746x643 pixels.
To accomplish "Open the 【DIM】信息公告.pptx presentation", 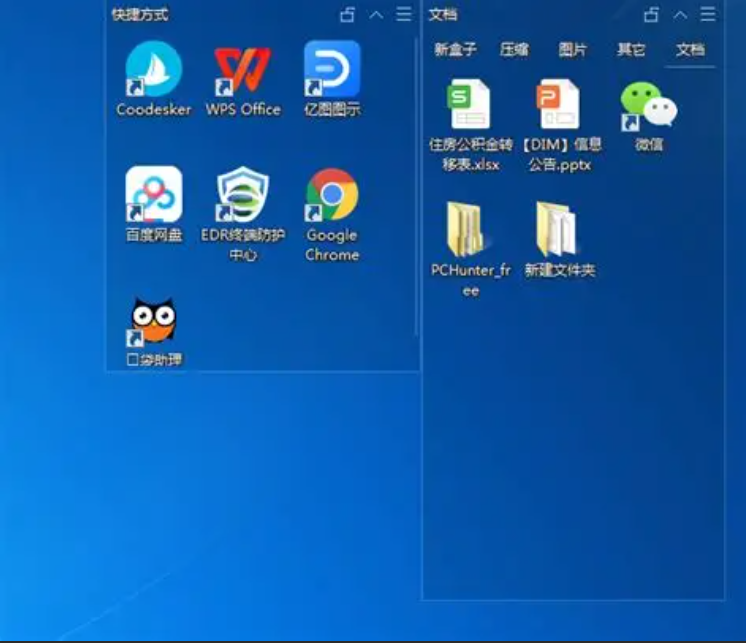I will coord(559,106).
